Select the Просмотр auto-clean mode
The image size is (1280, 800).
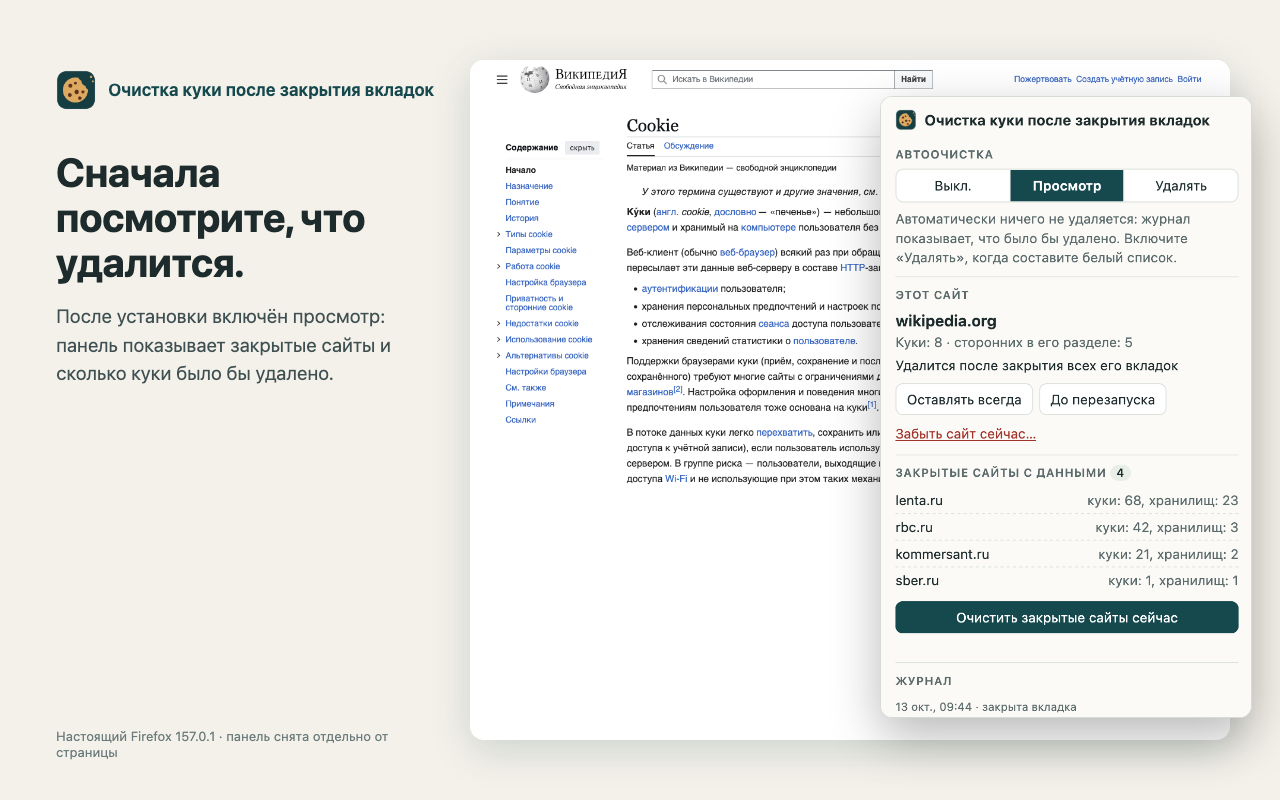tap(1067, 186)
